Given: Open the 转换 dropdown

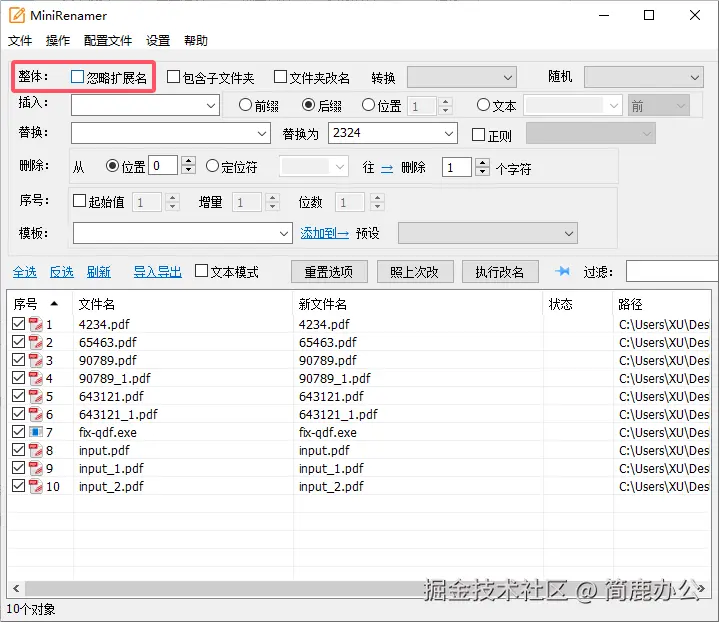Looking at the screenshot, I should tap(462, 77).
